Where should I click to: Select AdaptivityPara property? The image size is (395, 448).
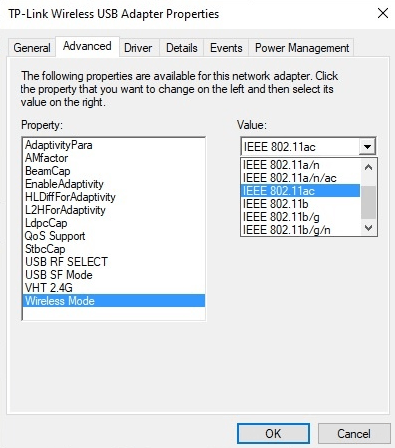[114, 145]
